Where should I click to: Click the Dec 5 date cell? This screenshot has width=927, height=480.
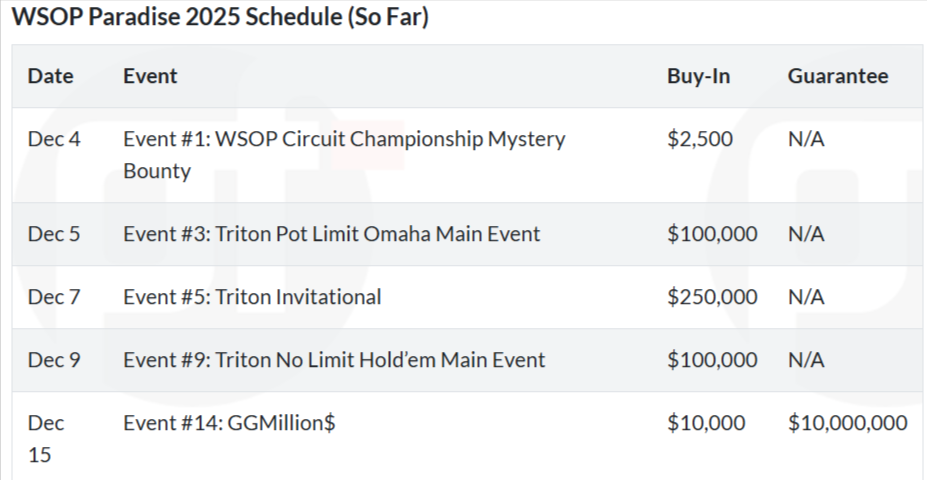click(54, 234)
